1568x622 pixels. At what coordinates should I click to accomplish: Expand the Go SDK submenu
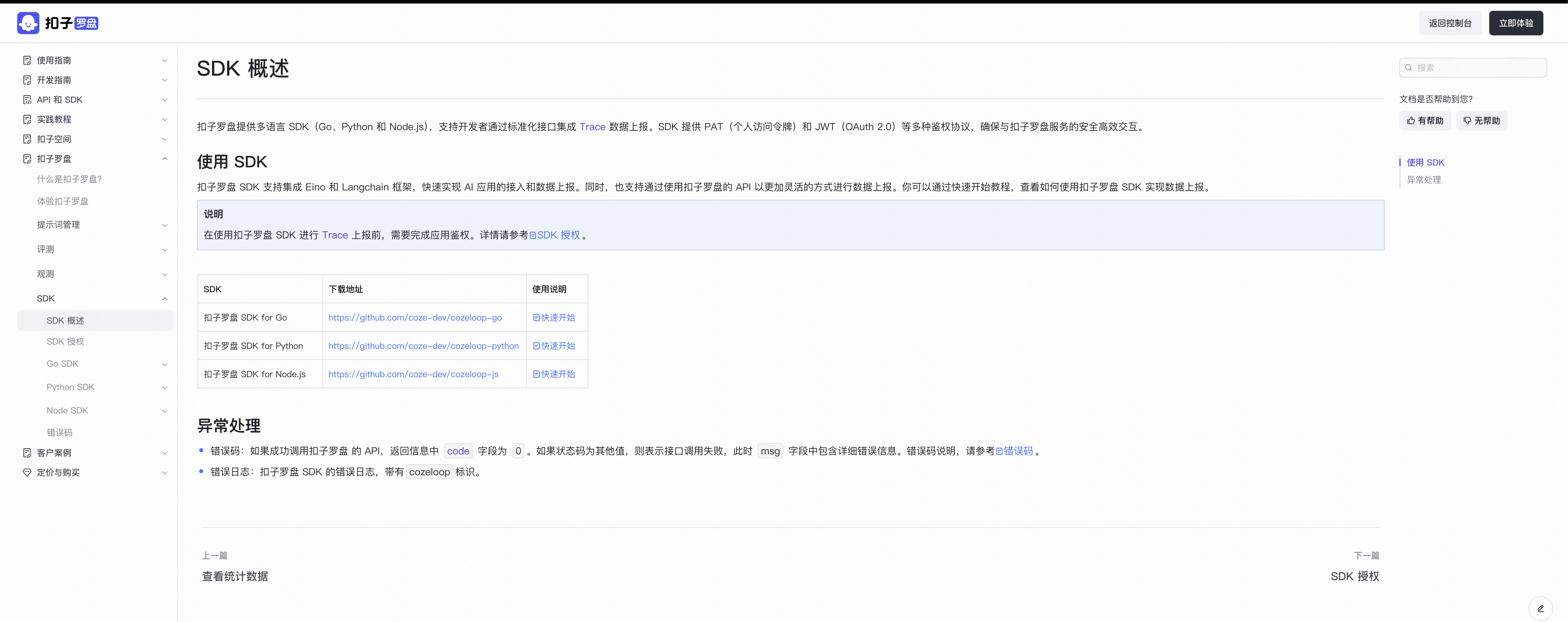pos(164,364)
